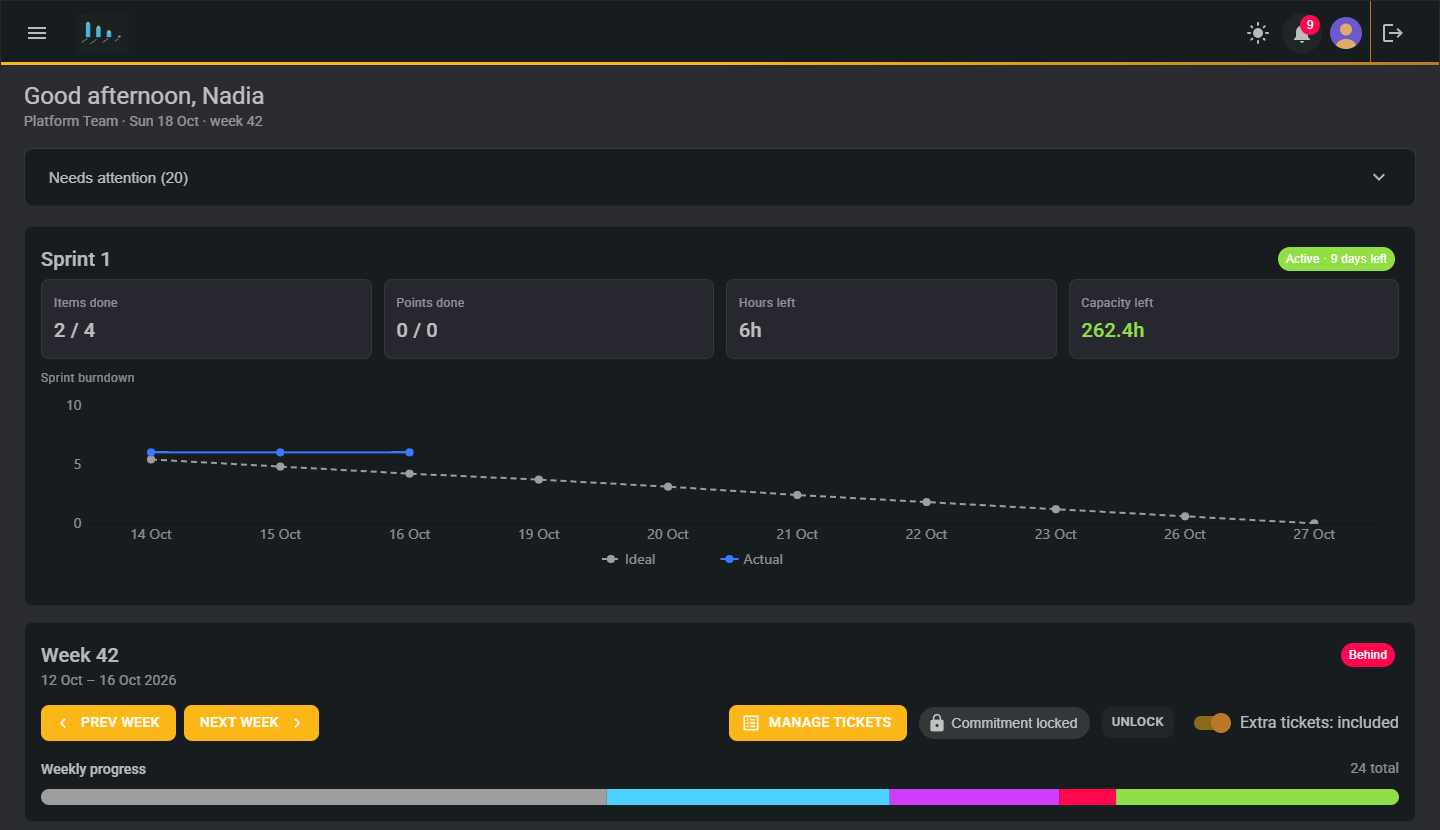This screenshot has width=1440, height=830.
Task: Click the light blue weekly progress segment
Action: click(x=748, y=797)
